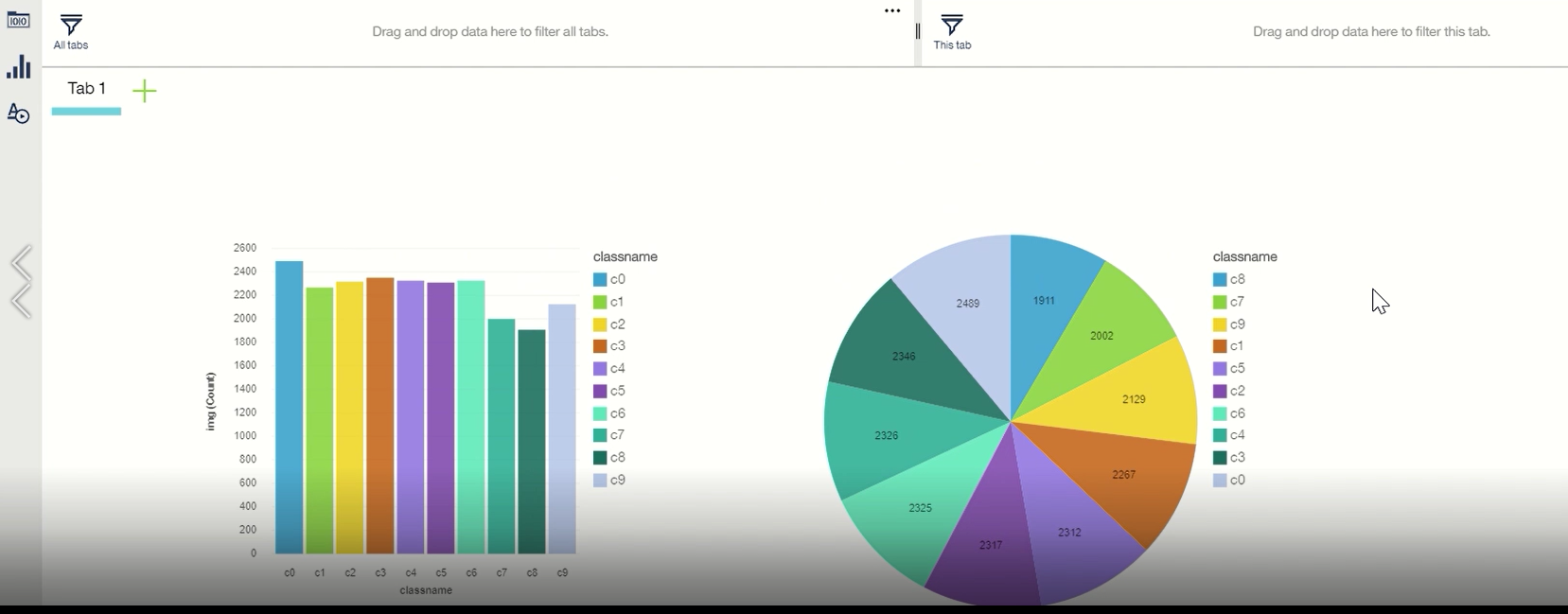Click the All tabs filter drop area

490,32
